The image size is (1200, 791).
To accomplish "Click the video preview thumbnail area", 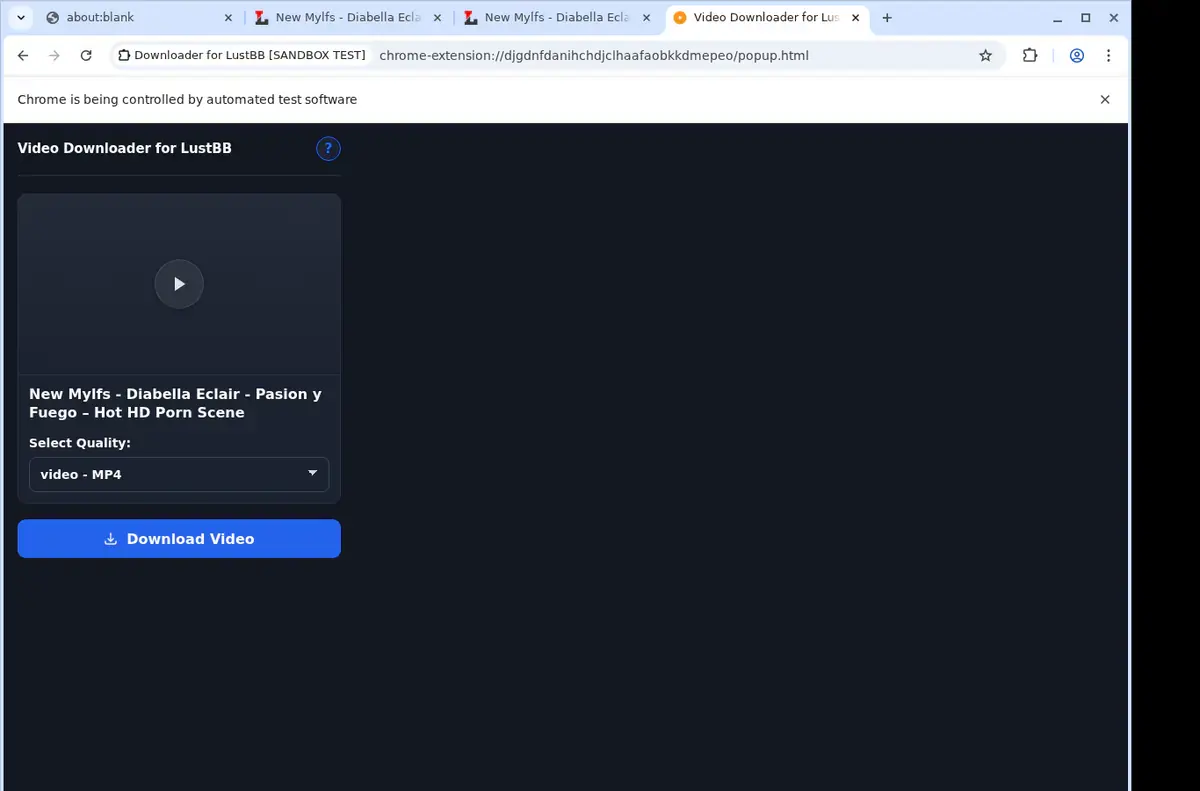I will (179, 284).
